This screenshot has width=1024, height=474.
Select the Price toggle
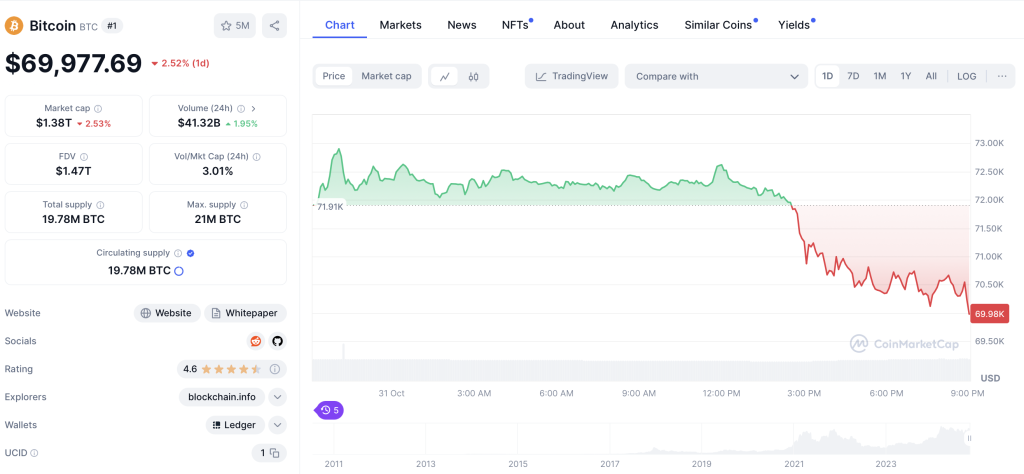click(334, 76)
